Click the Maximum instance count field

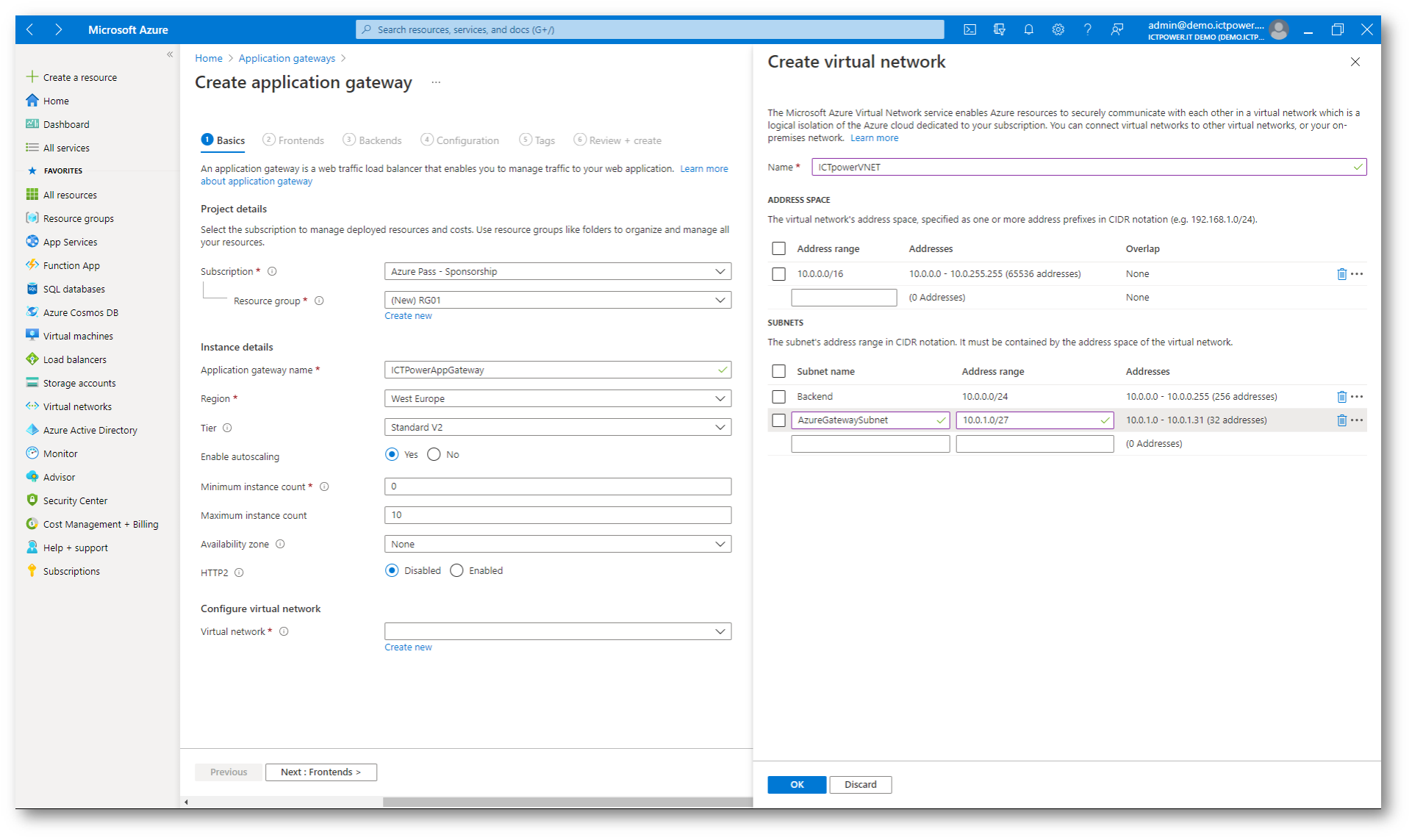pyautogui.click(x=558, y=515)
